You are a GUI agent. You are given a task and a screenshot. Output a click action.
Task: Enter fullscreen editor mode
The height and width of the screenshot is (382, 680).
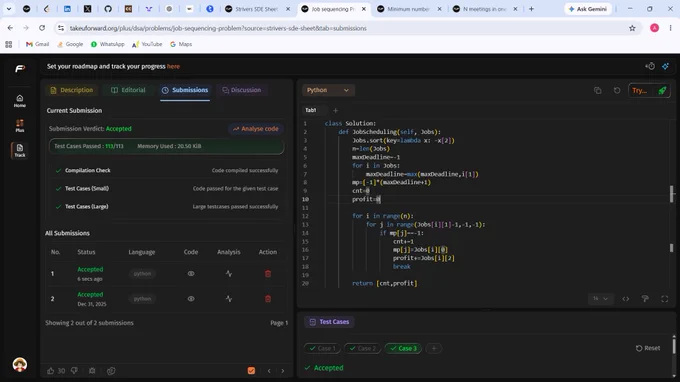[664, 299]
